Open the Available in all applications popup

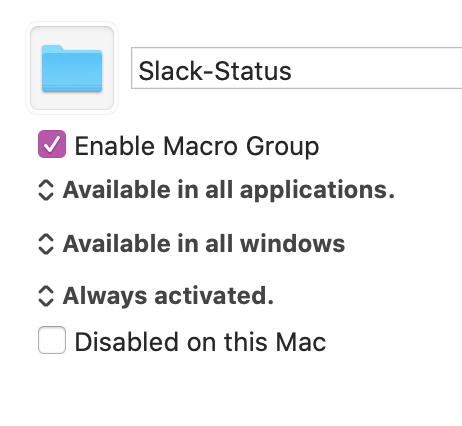pos(217,190)
